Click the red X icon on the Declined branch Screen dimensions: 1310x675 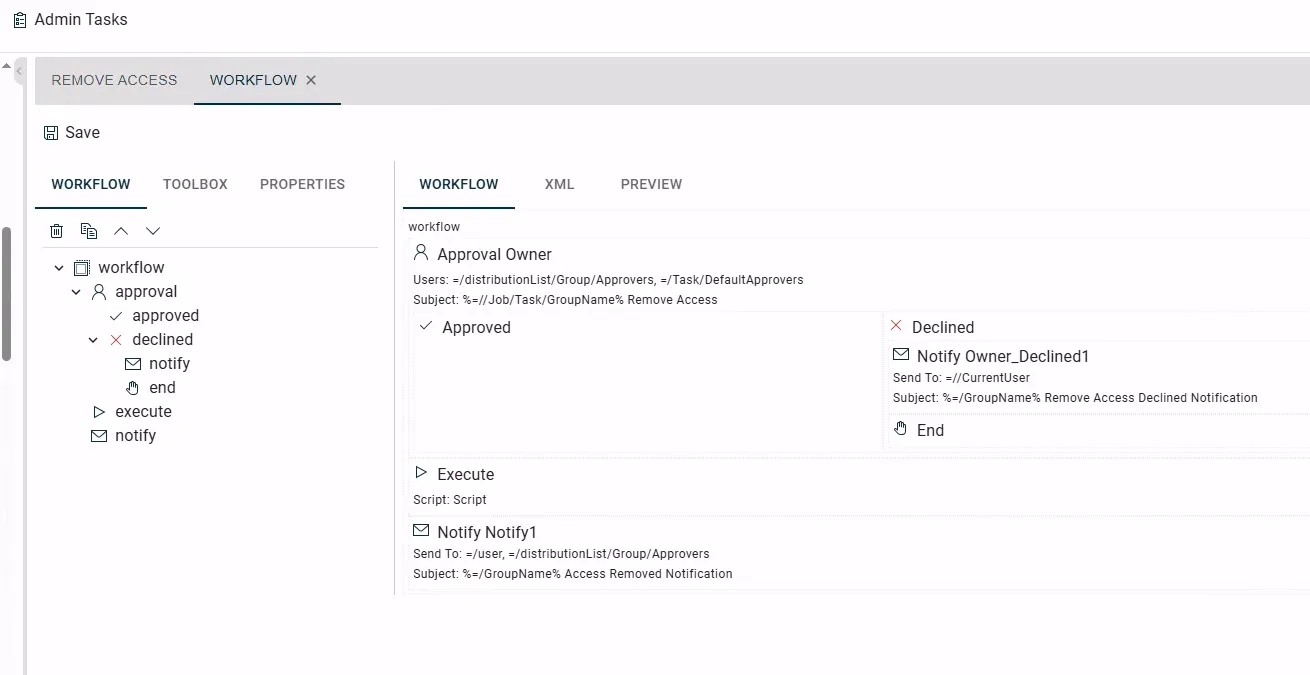coord(896,326)
